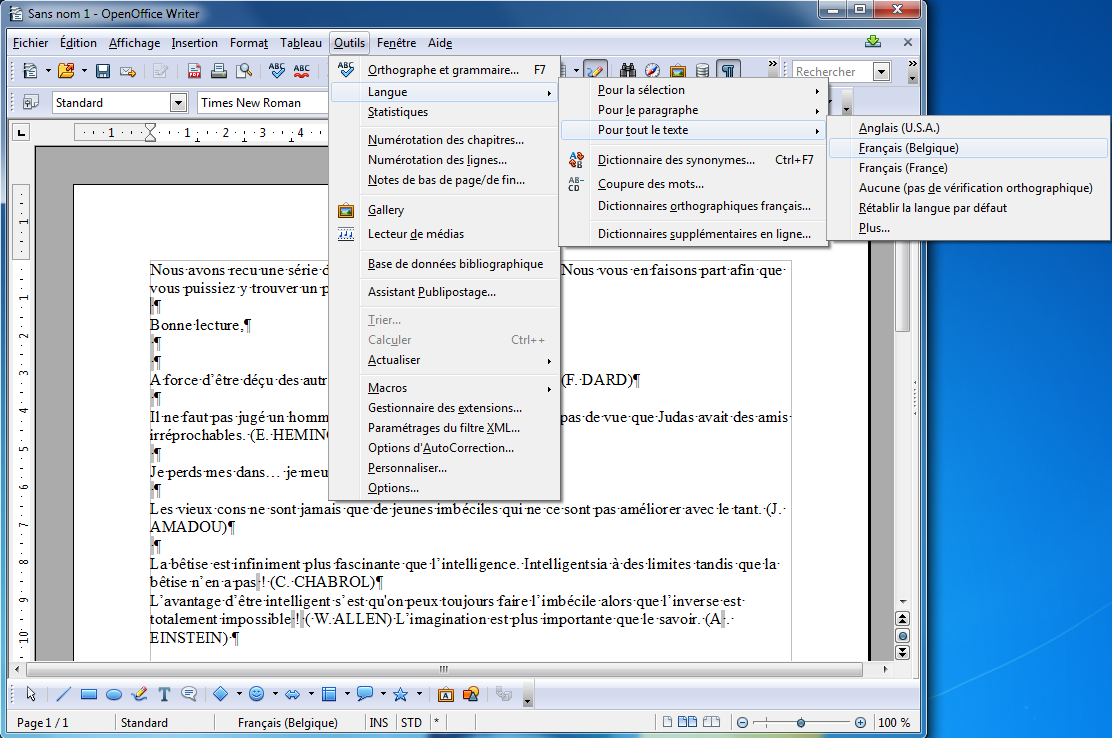Toggle AutoSpellcheck red wavy ABC icon

(x=301, y=71)
